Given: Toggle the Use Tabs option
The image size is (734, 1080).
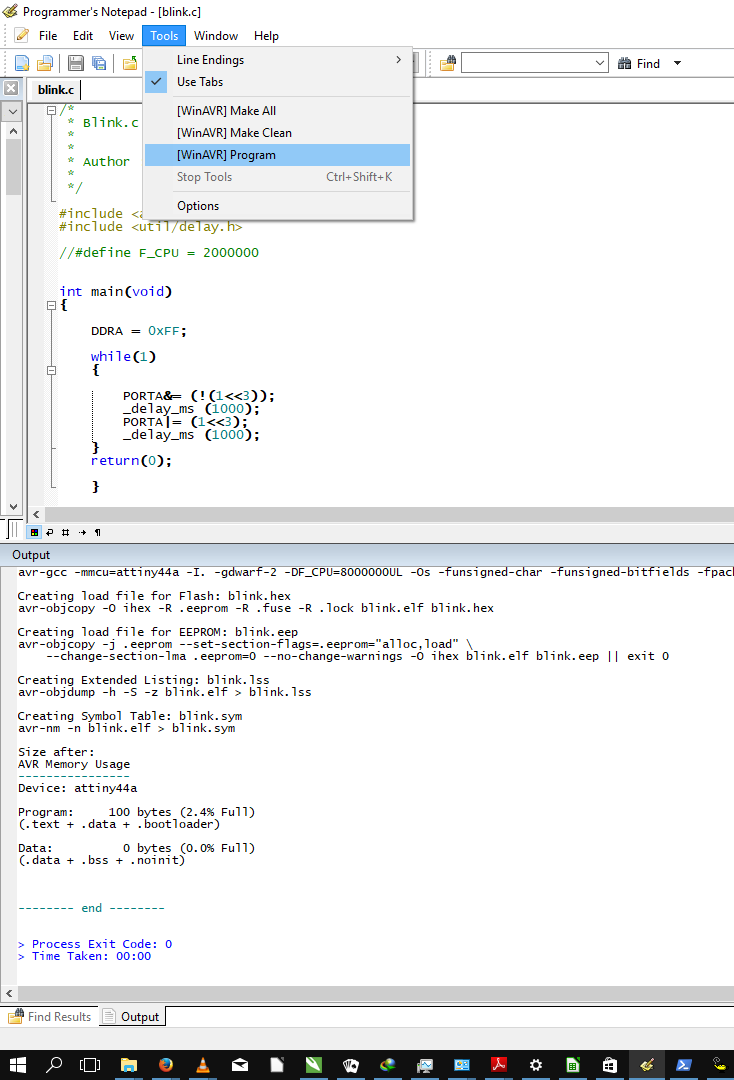Looking at the screenshot, I should coord(277,82).
